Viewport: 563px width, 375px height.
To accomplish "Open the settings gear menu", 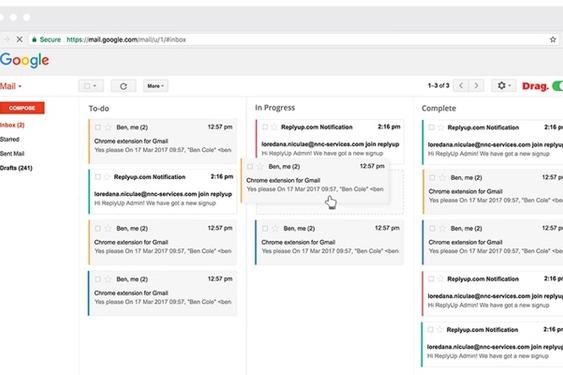I will pos(503,85).
